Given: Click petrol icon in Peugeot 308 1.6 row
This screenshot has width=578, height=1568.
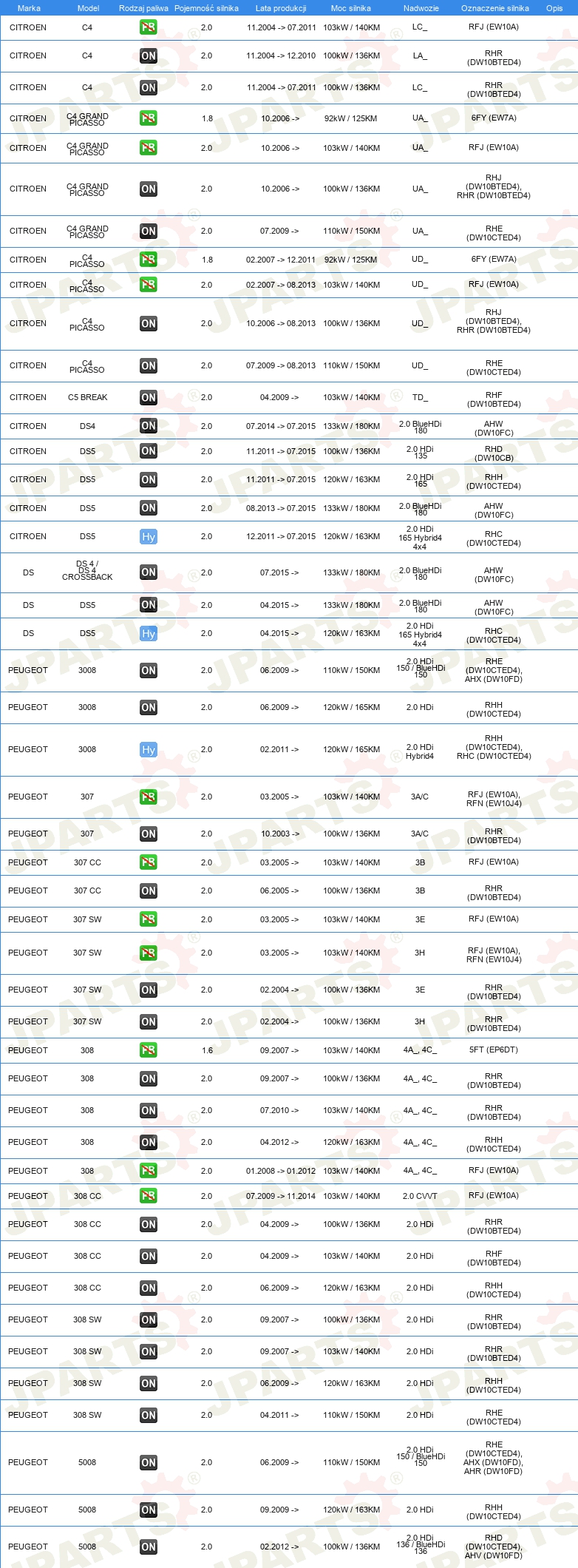Looking at the screenshot, I should pyautogui.click(x=149, y=1050).
